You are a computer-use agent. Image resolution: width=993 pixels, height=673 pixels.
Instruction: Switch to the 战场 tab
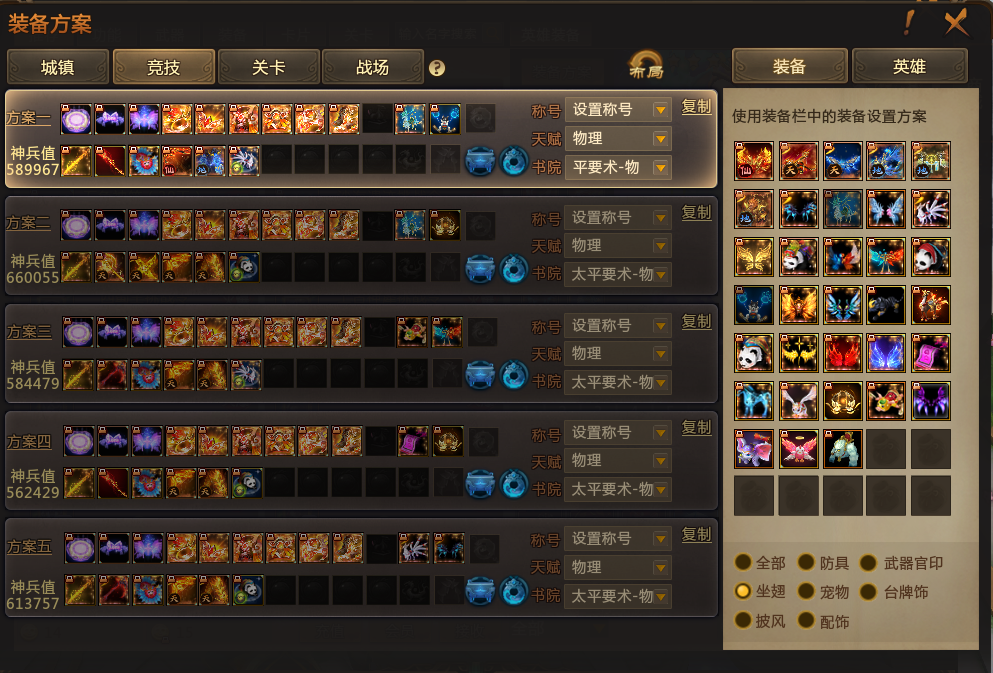coord(372,67)
